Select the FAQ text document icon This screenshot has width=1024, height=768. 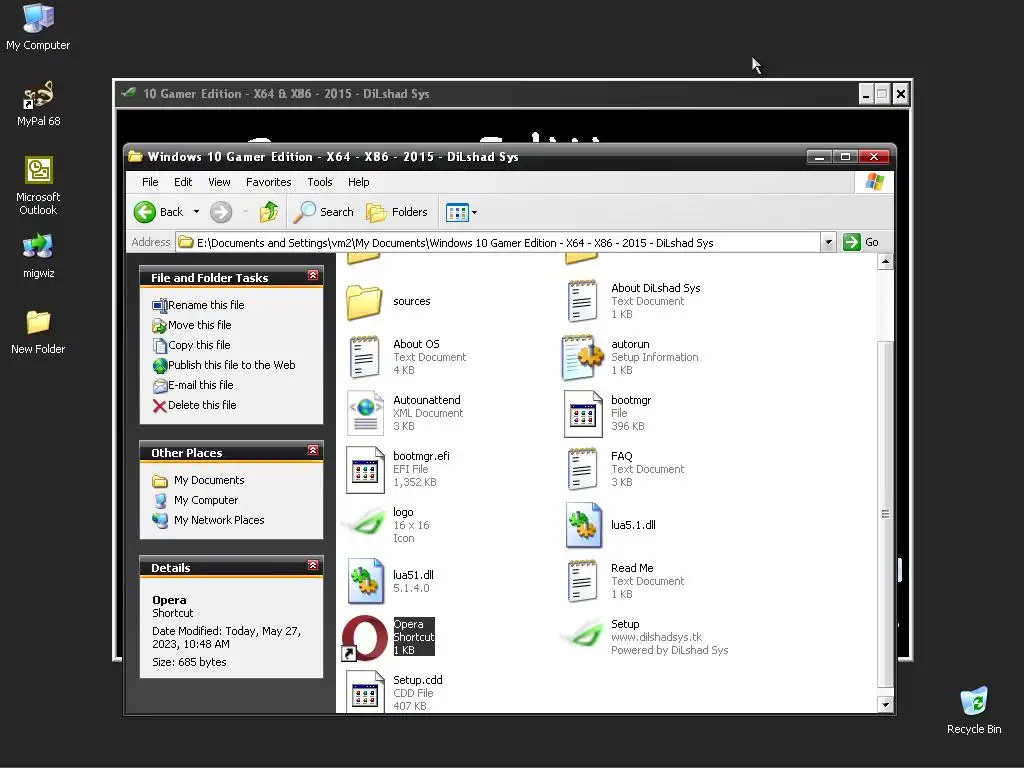(582, 469)
